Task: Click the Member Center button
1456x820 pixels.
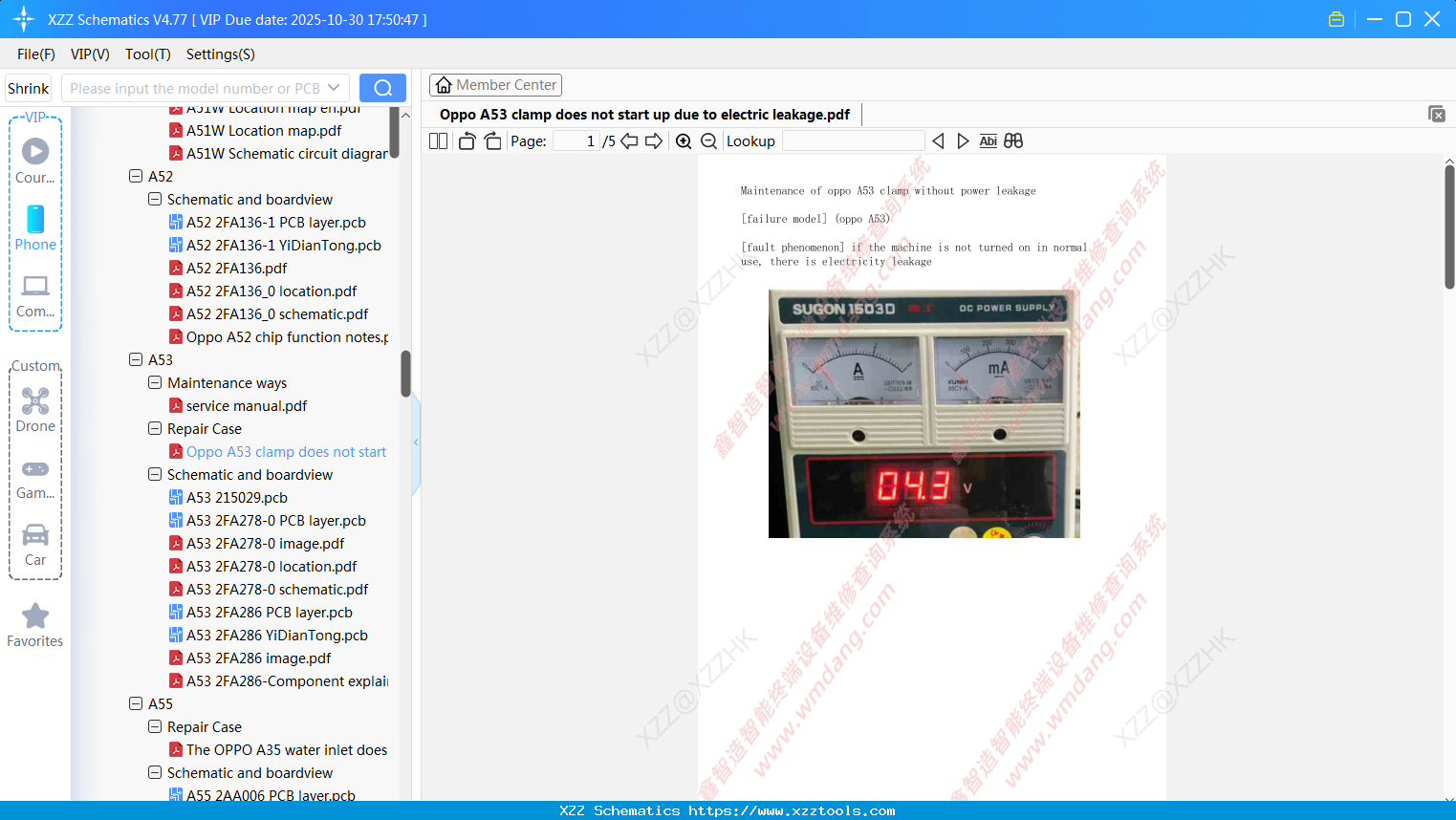Action: (x=495, y=85)
